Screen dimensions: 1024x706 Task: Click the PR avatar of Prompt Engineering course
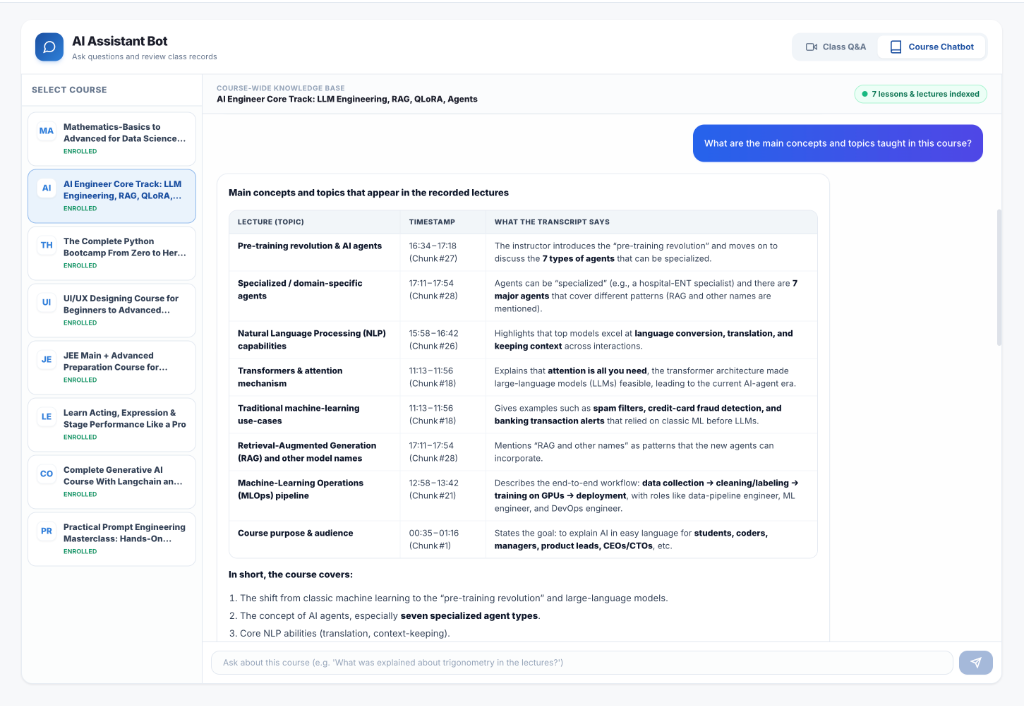(46, 531)
